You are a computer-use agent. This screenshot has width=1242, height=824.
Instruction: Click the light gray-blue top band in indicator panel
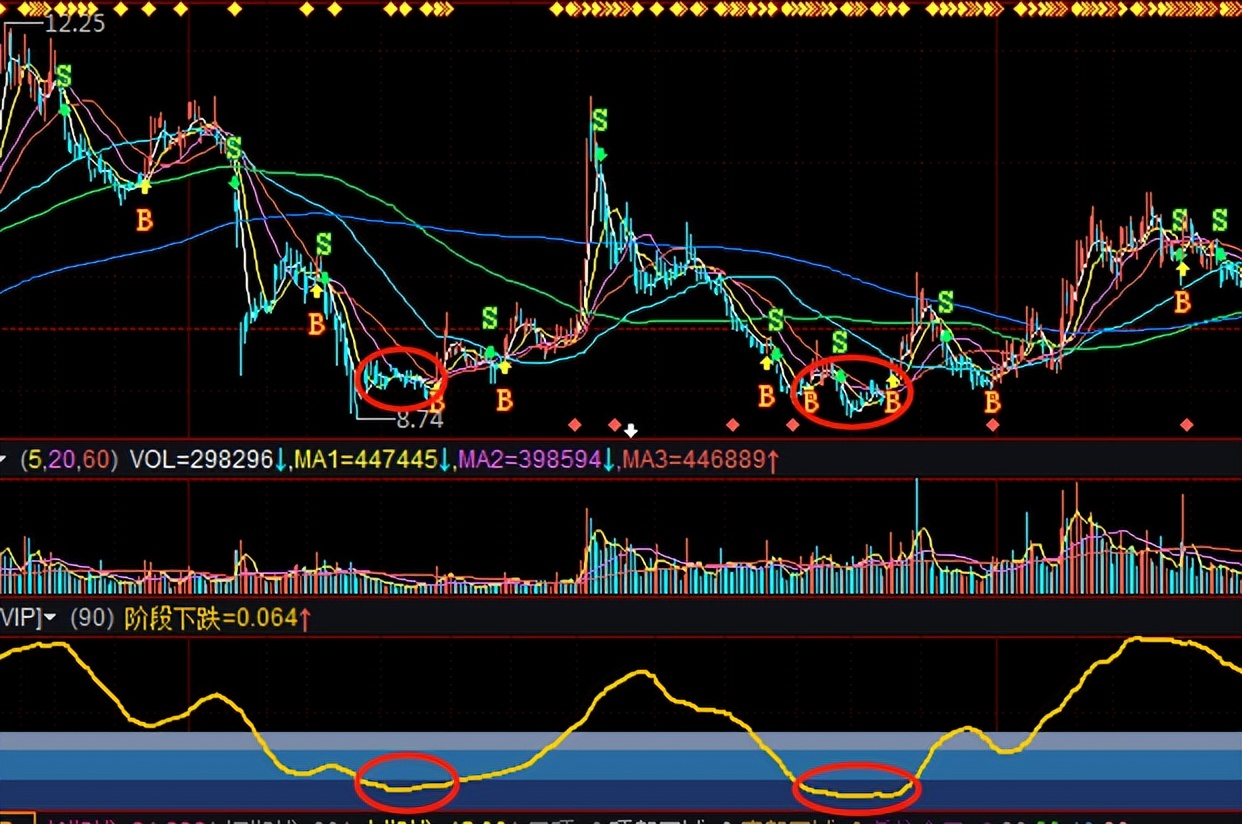(620, 741)
